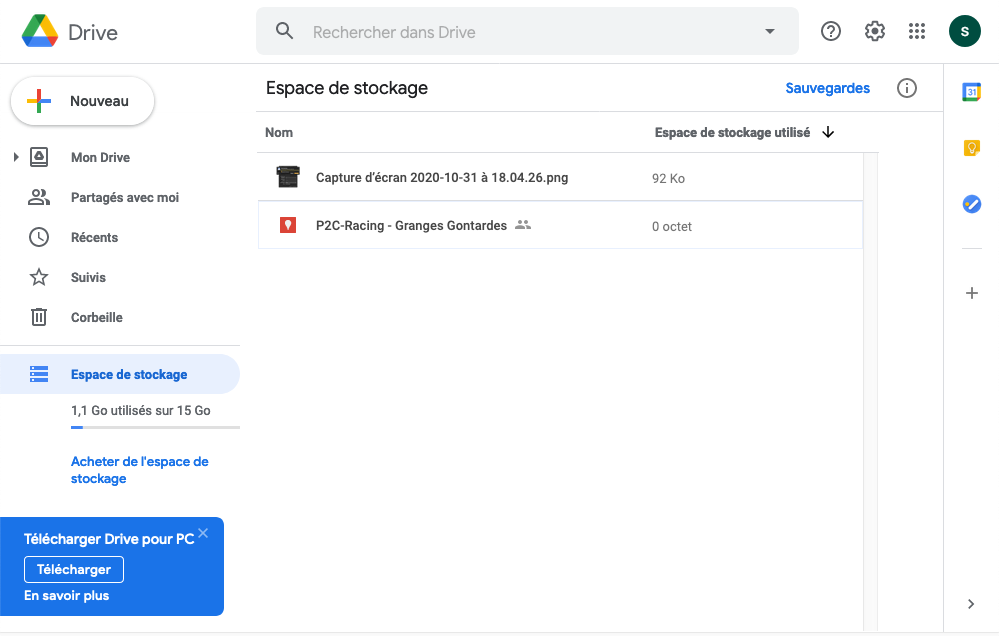Click the screenshot file thumbnail
This screenshot has width=999, height=636.
288,177
